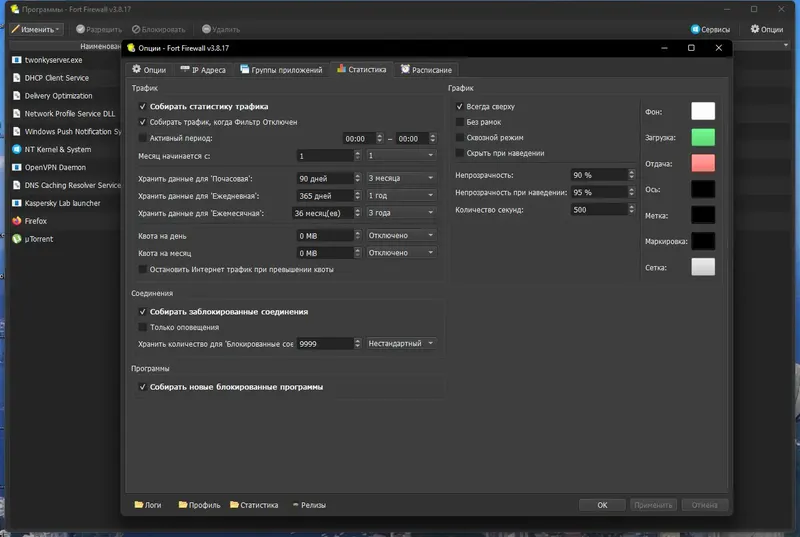Click the Delivery Optimization service icon

[16, 96]
